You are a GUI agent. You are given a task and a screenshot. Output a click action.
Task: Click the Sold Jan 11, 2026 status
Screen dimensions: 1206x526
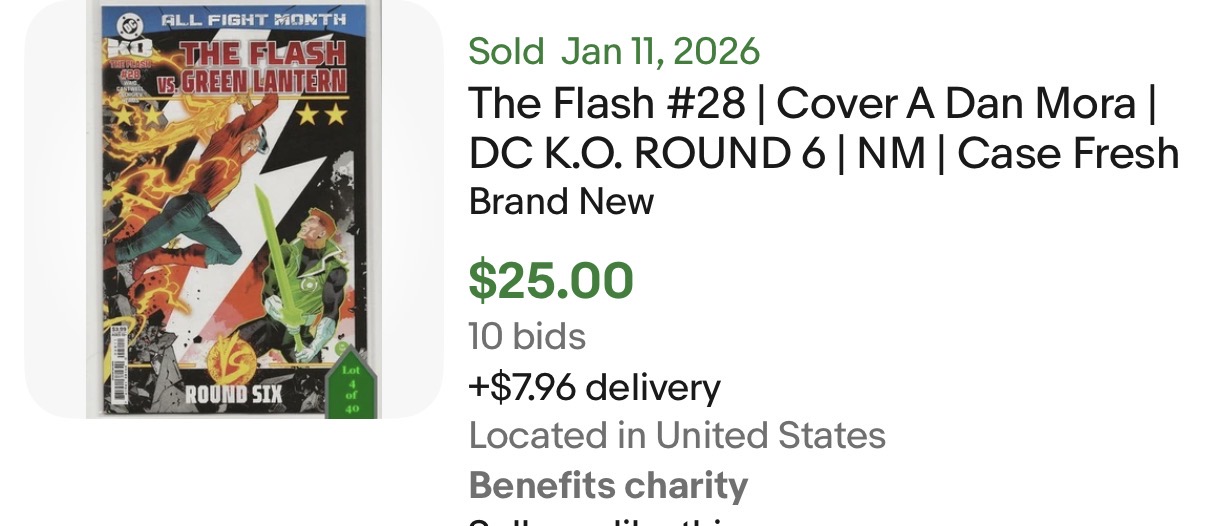(x=614, y=50)
